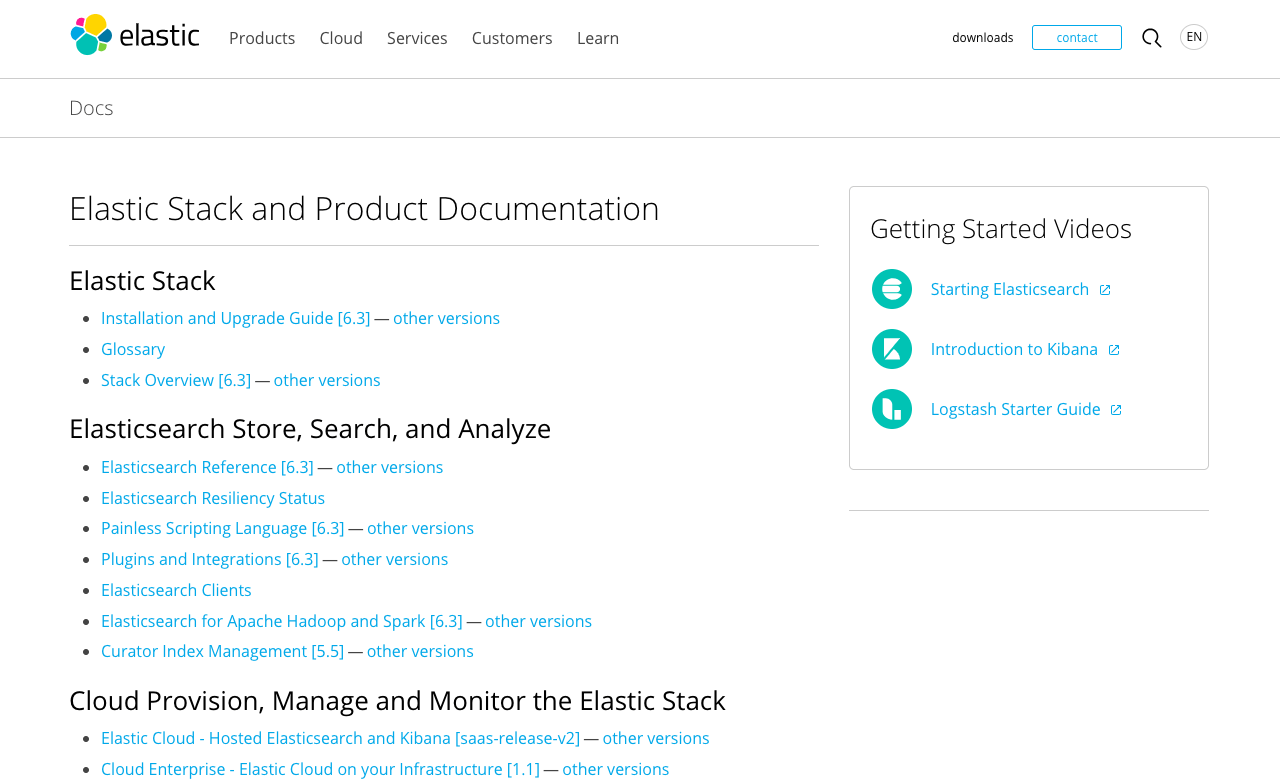This screenshot has height=779, width=1280.
Task: Click the contact button
Action: tap(1077, 37)
